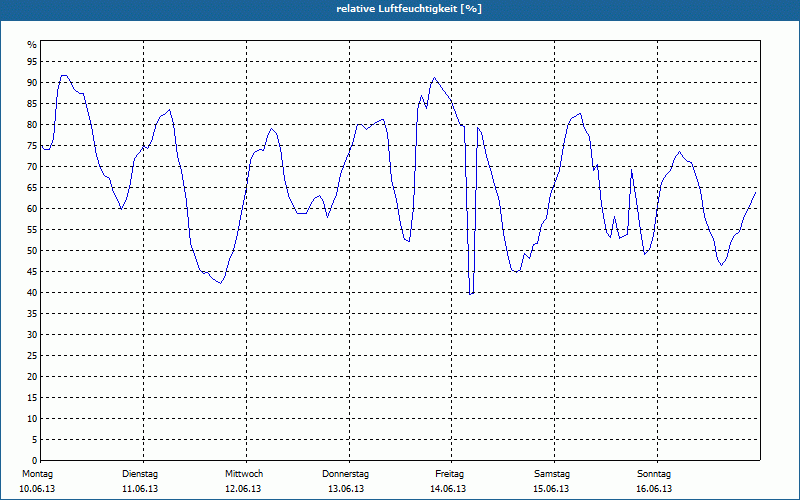This screenshot has height=500, width=800.
Task: Select the y-axis value '25'
Action: pyautogui.click(x=32, y=356)
